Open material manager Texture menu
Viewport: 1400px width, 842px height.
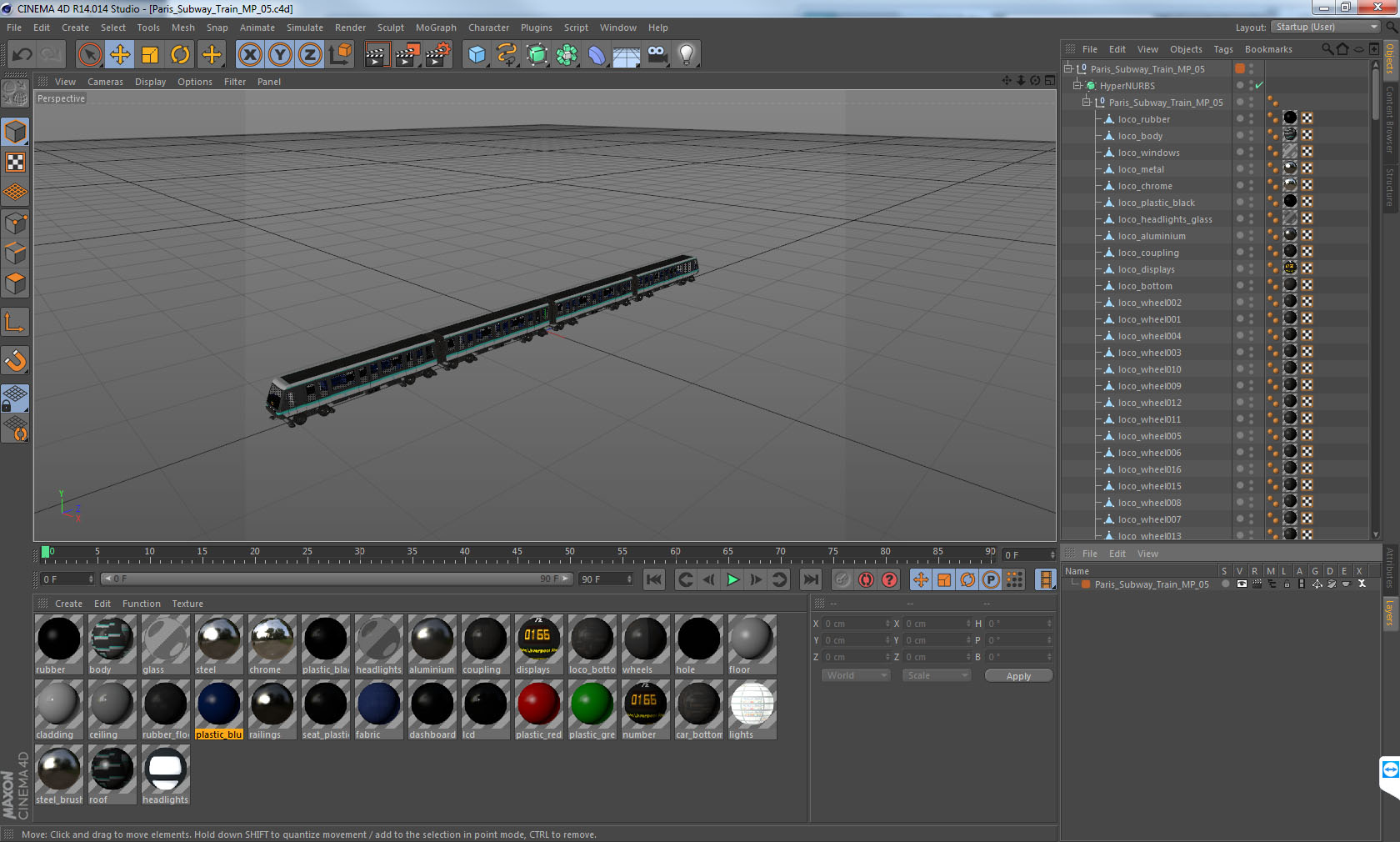187,604
